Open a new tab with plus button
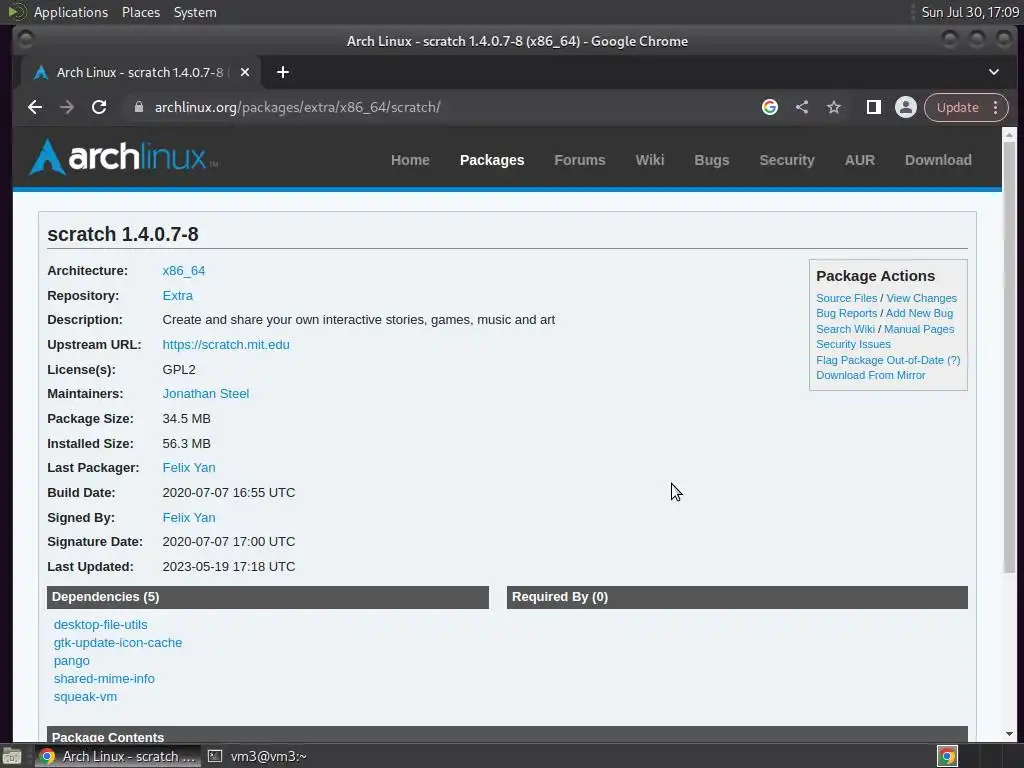Screen dimensions: 1024x768 (283, 72)
